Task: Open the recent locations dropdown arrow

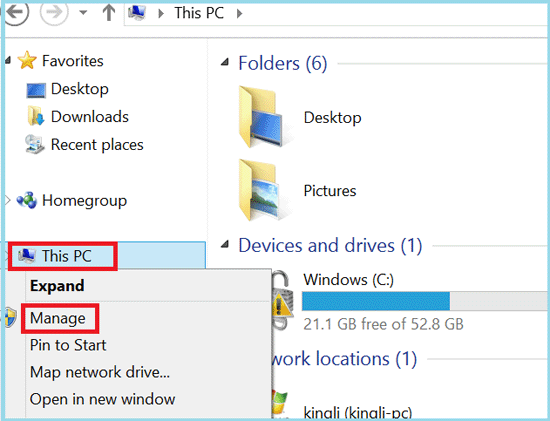Action: click(83, 13)
